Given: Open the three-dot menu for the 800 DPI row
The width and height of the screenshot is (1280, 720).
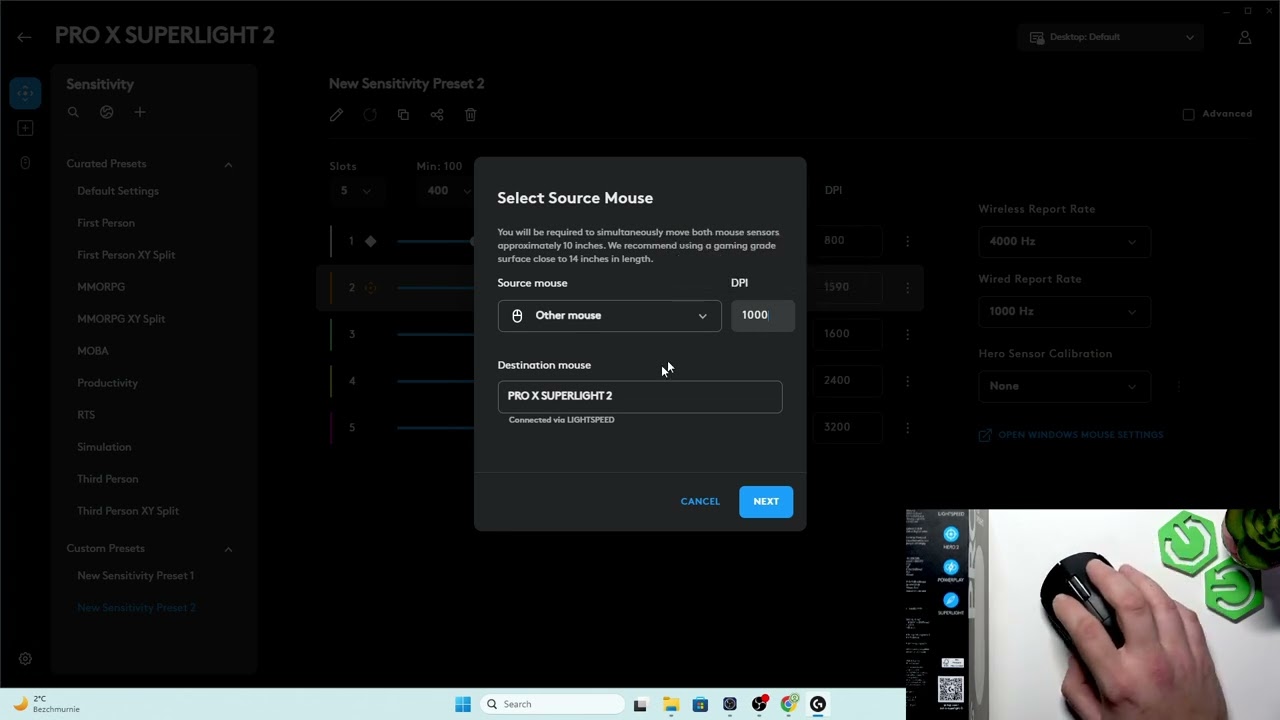Looking at the screenshot, I should pyautogui.click(x=908, y=241).
